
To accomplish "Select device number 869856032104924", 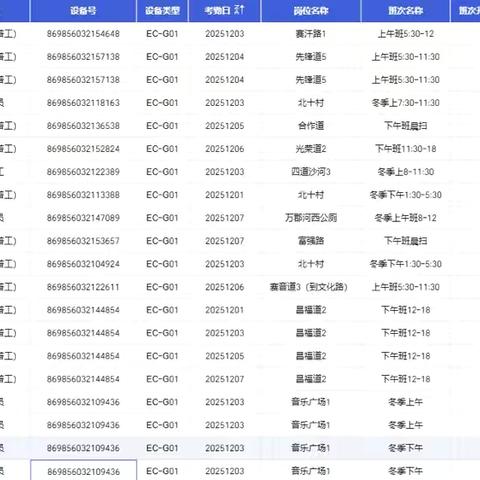I will click(83, 264).
